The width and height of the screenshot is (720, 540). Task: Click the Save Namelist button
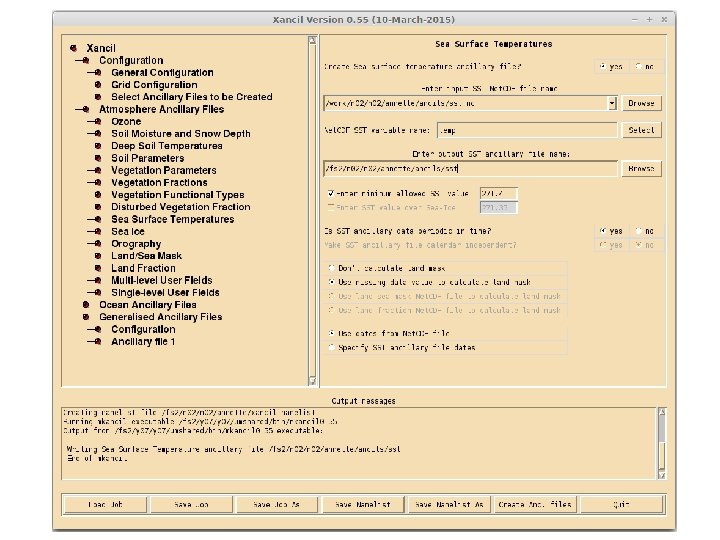pos(362,505)
